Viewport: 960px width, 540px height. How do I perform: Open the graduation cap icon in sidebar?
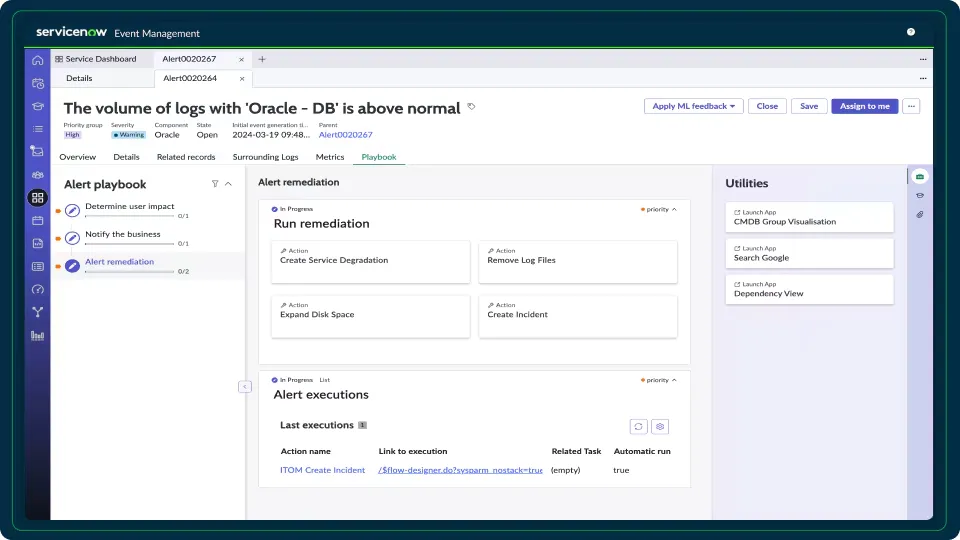coord(37,106)
